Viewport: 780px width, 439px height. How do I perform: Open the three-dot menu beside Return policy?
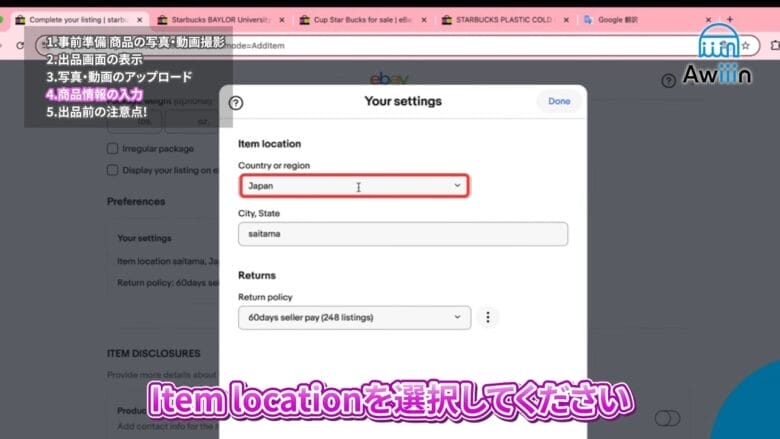[x=487, y=317]
